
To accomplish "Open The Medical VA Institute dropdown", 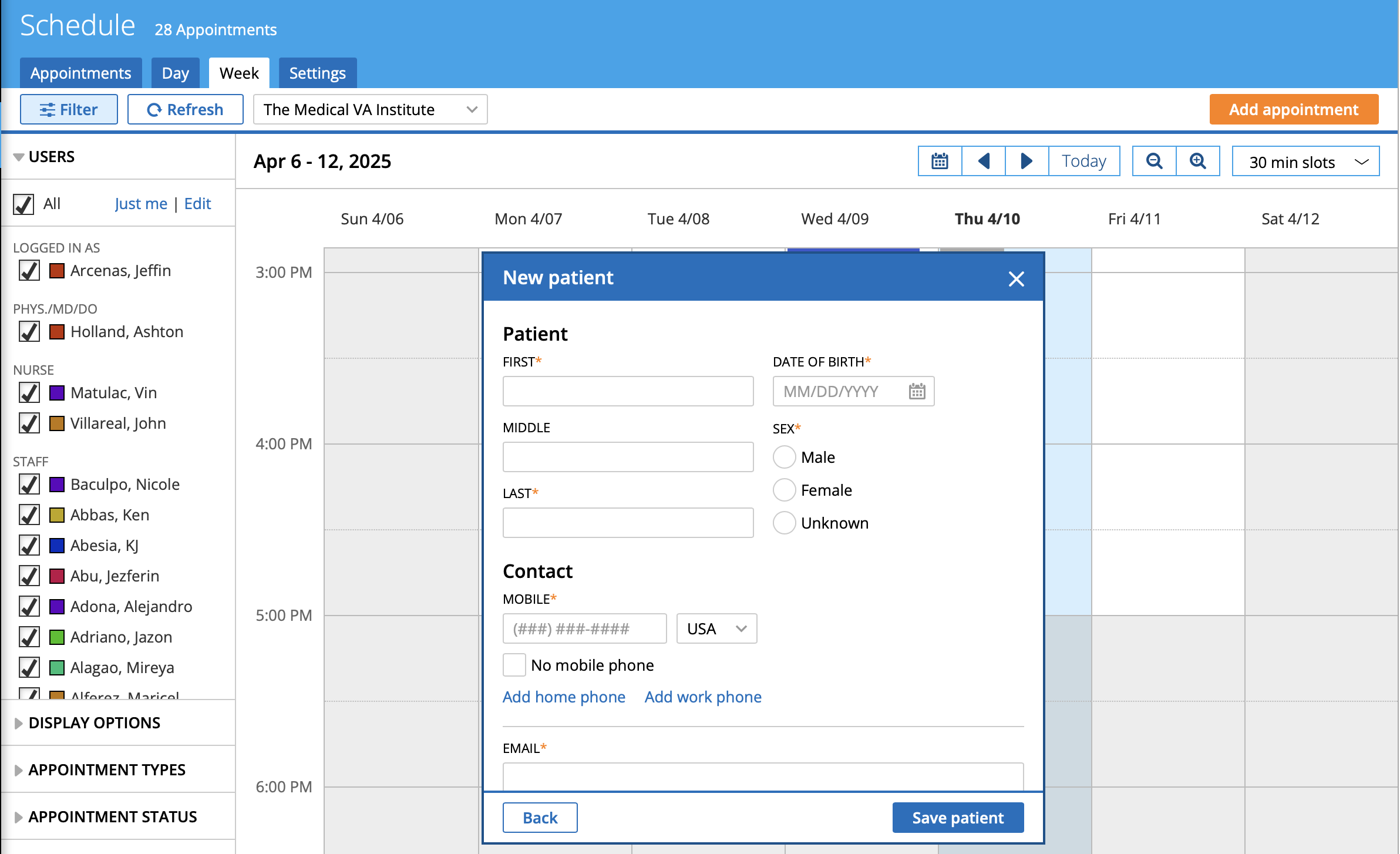I will pos(370,109).
